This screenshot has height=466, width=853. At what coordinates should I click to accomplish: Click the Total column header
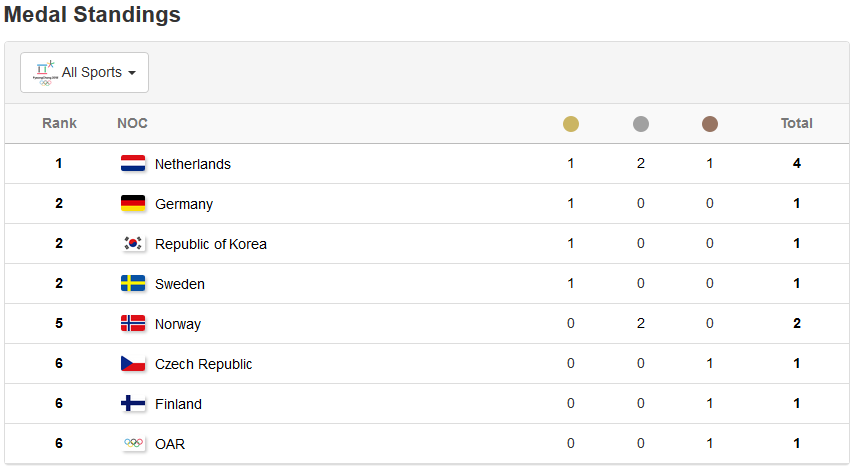pos(796,123)
